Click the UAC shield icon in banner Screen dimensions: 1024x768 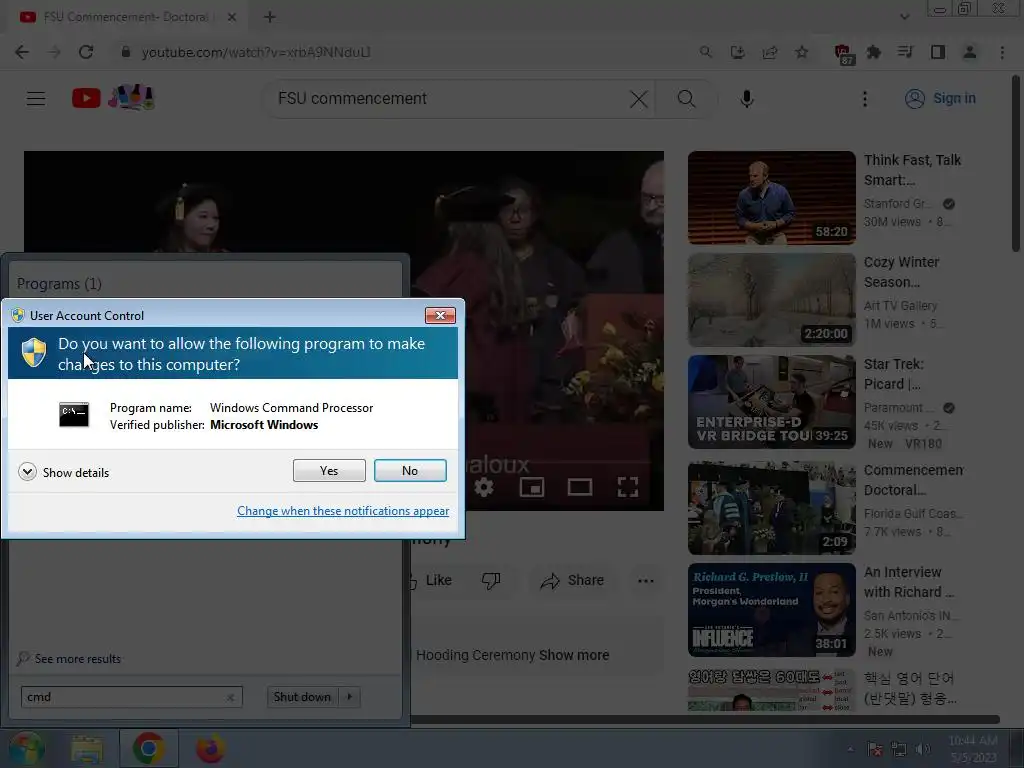point(34,353)
